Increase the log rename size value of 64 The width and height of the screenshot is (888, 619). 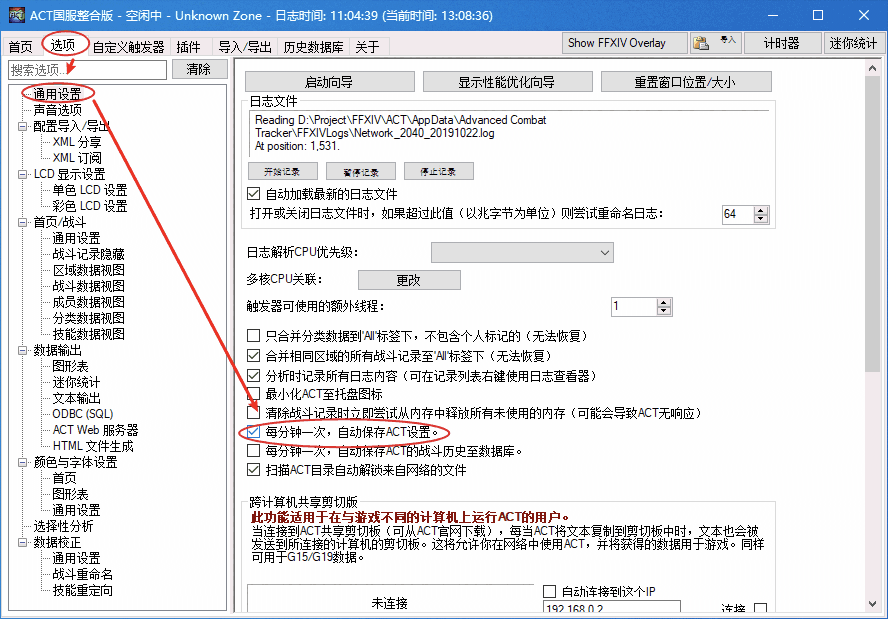pos(761,210)
